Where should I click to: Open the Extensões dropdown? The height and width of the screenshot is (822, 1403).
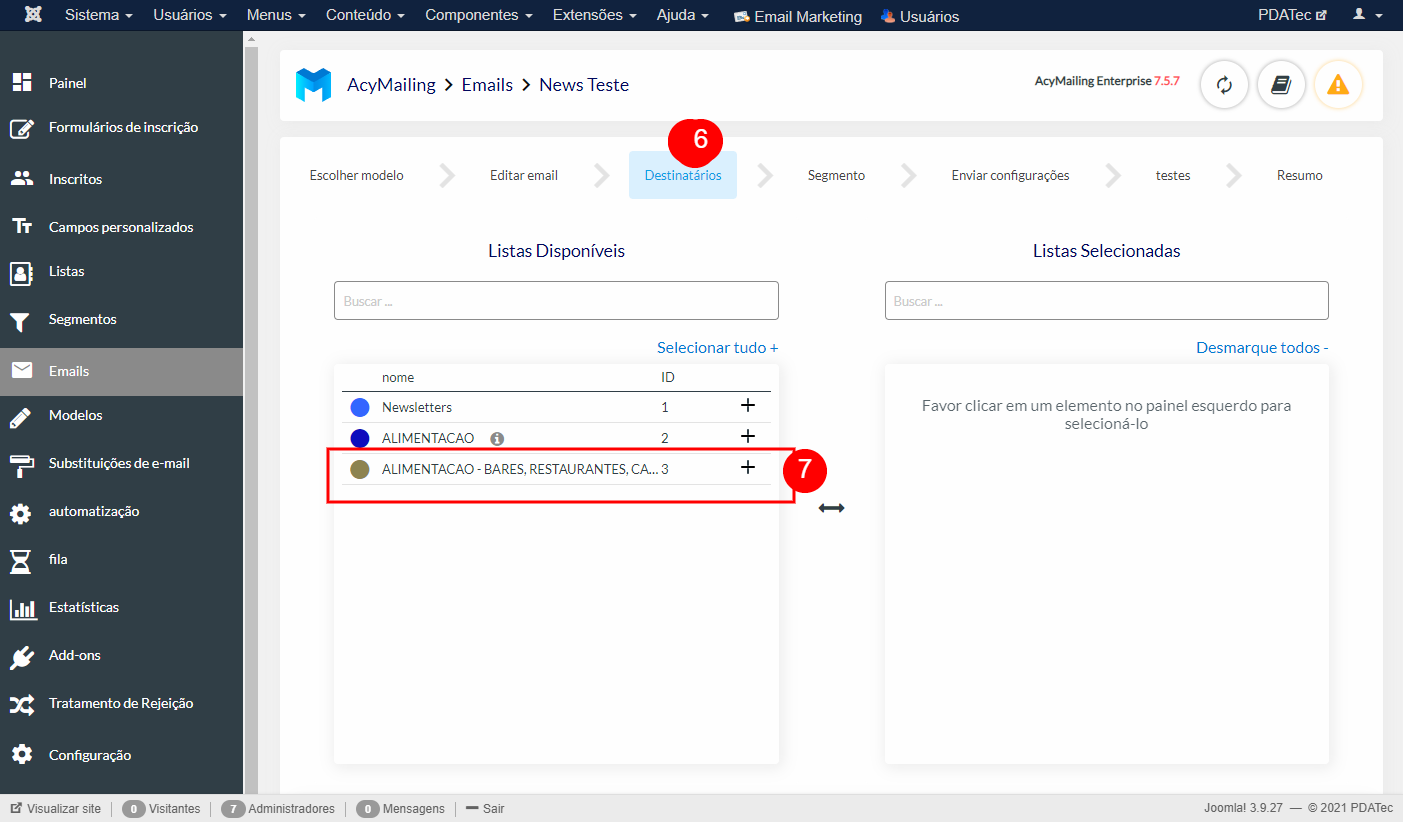click(x=594, y=15)
